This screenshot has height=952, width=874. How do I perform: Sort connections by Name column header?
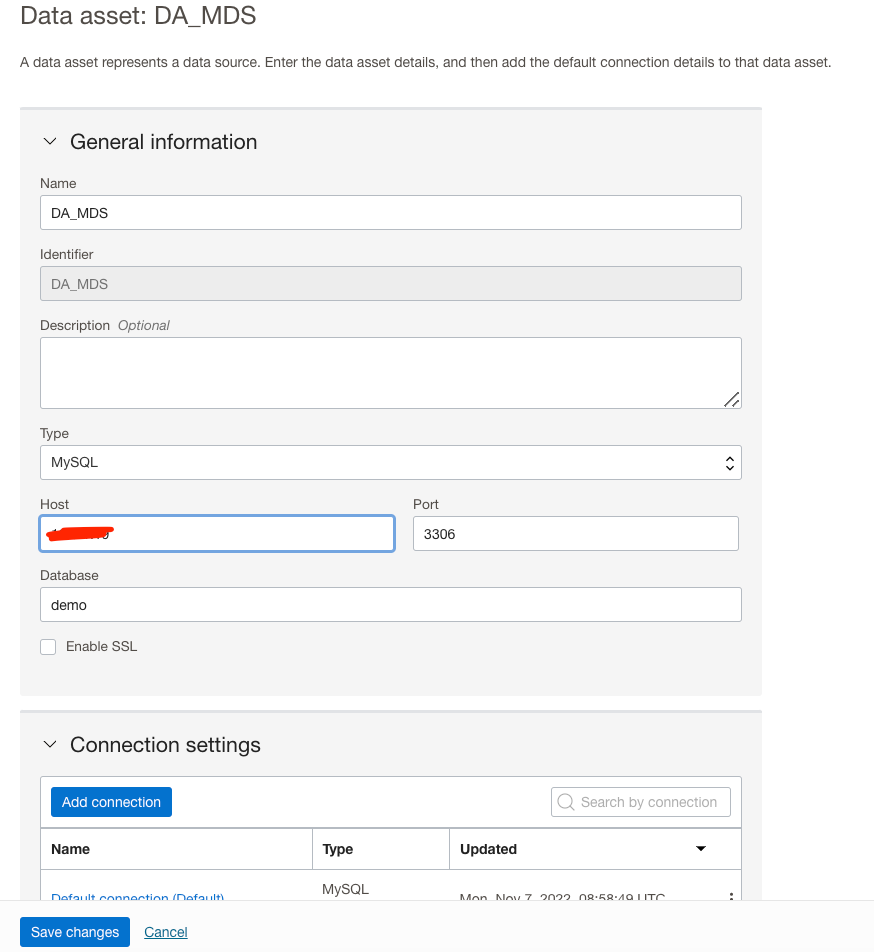(x=71, y=849)
